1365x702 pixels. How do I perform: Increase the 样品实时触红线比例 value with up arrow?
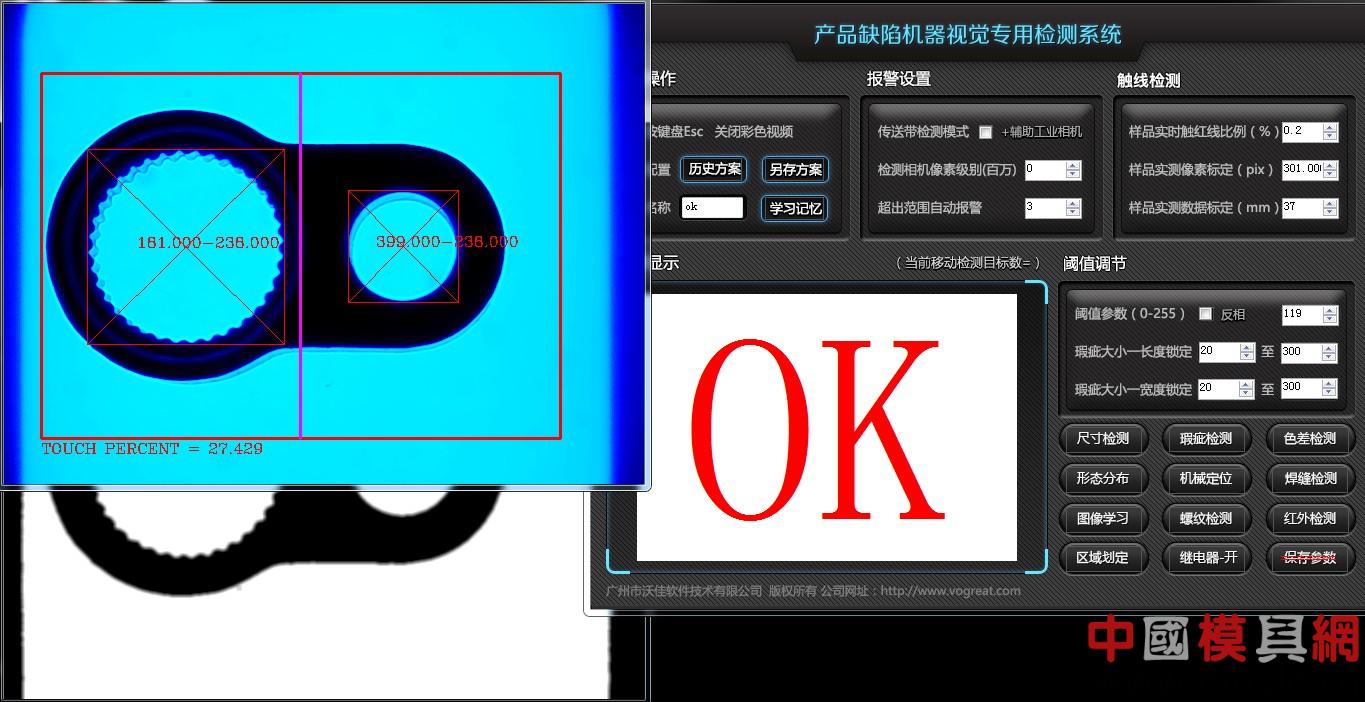1330,127
